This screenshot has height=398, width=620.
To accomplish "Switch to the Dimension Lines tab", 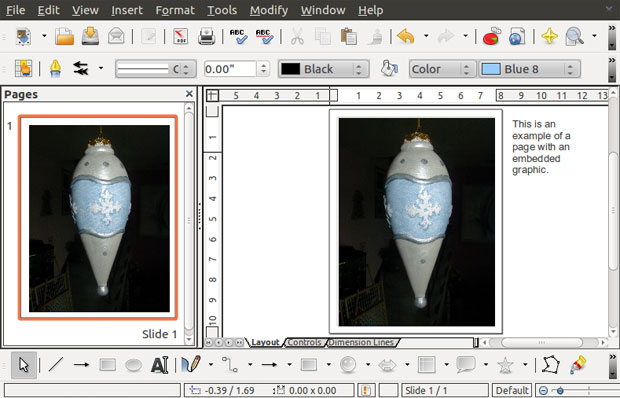I will [361, 342].
